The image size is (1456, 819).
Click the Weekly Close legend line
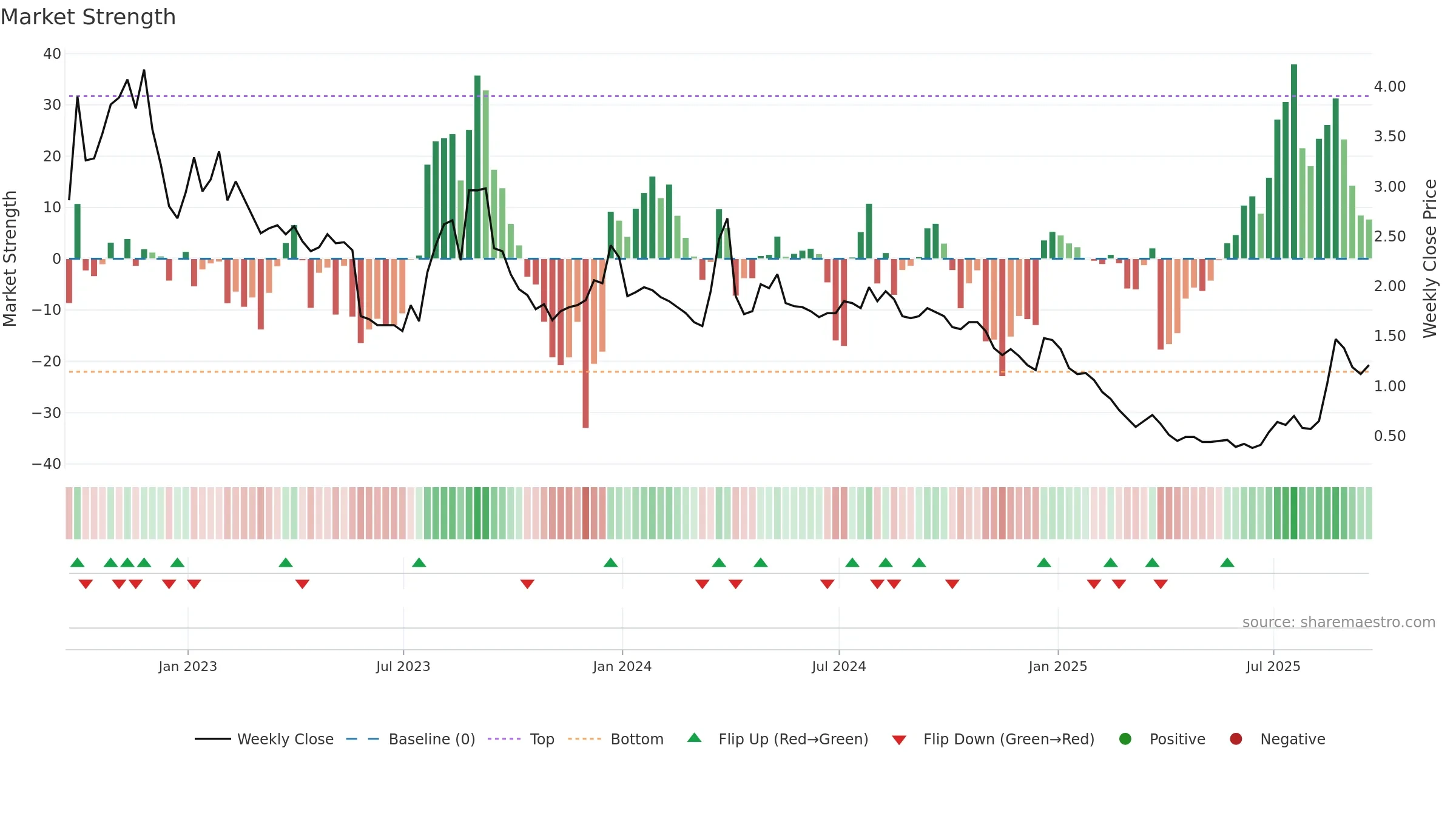[x=212, y=739]
